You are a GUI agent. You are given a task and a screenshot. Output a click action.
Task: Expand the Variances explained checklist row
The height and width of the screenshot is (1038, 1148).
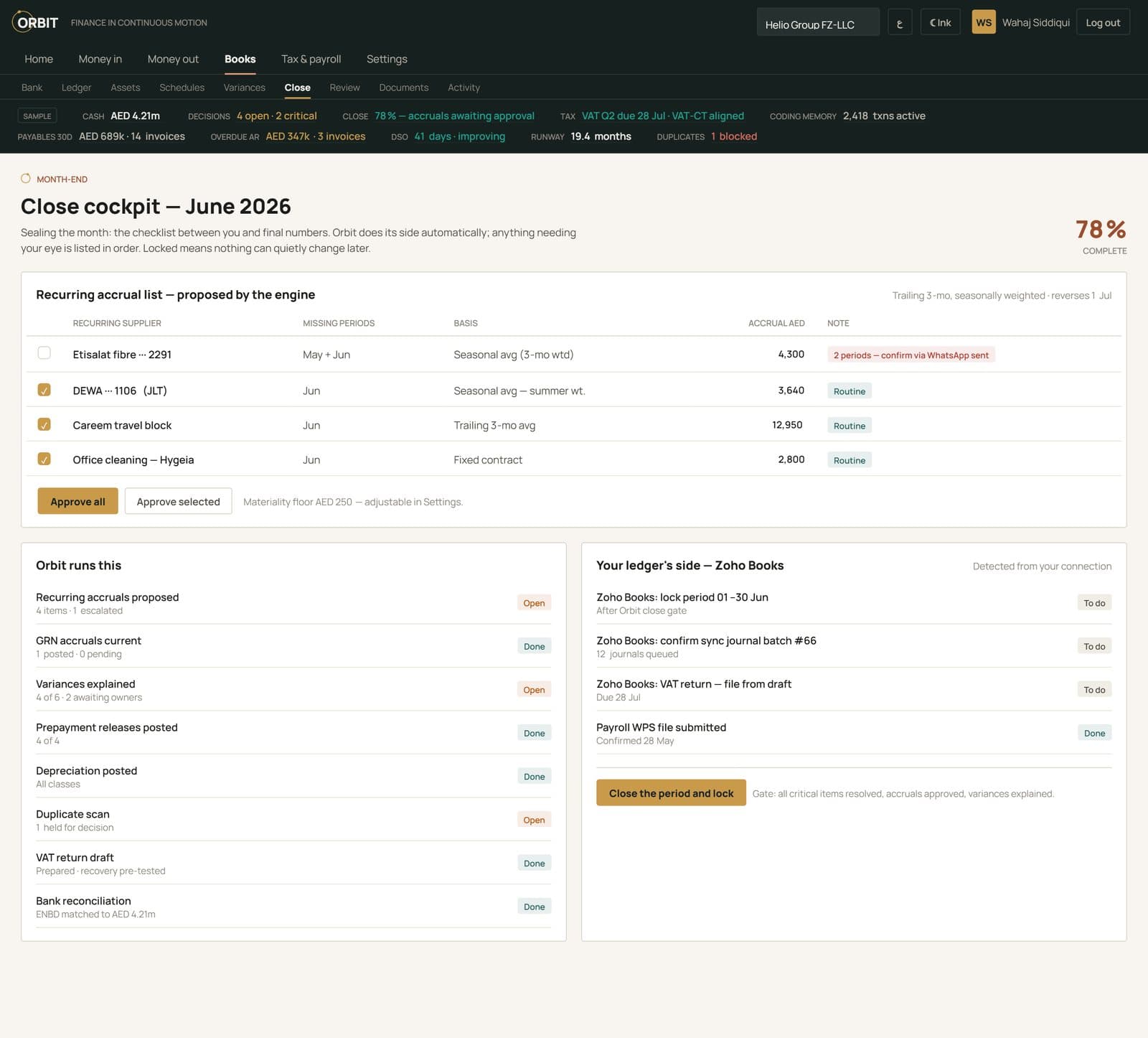[293, 690]
